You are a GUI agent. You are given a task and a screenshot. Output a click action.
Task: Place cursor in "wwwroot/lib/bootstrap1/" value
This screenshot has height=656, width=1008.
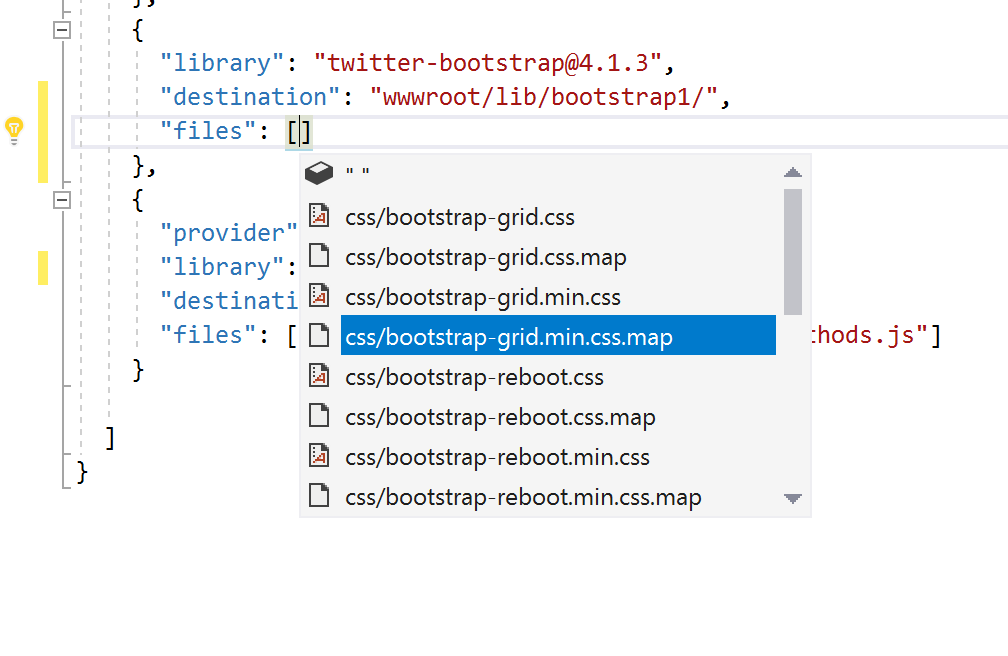click(543, 97)
